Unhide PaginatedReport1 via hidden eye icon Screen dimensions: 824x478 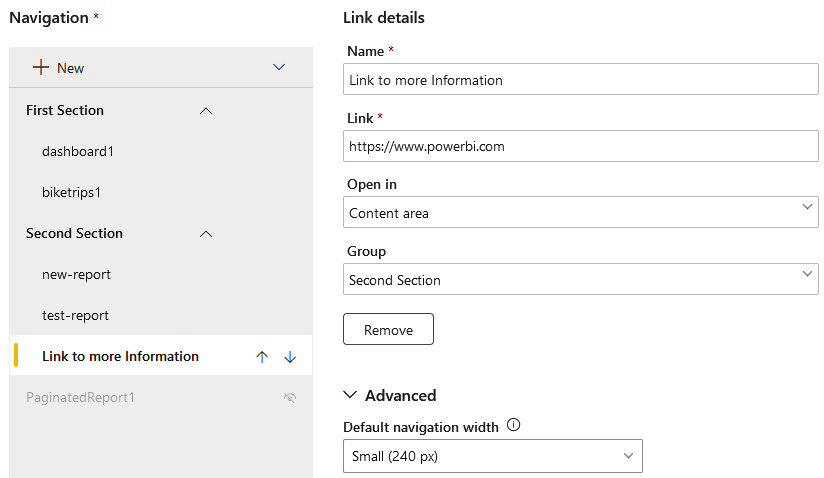[x=290, y=398]
